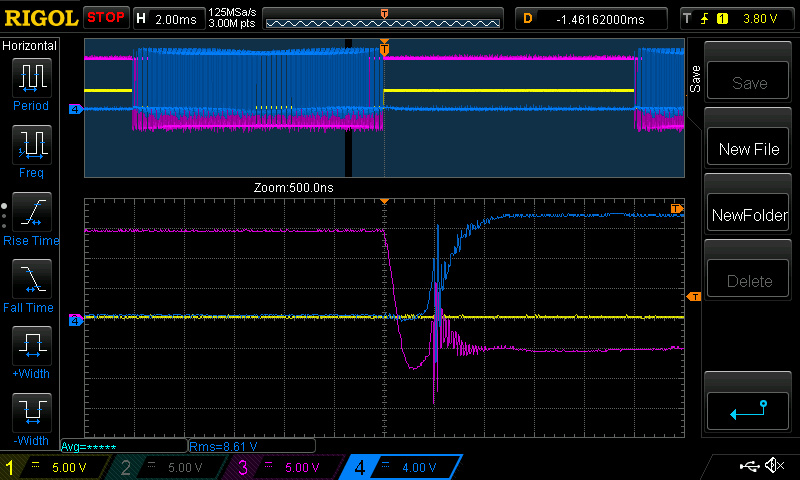Open the Horizontal measurement menu header
This screenshot has width=800, height=480.
30,46
